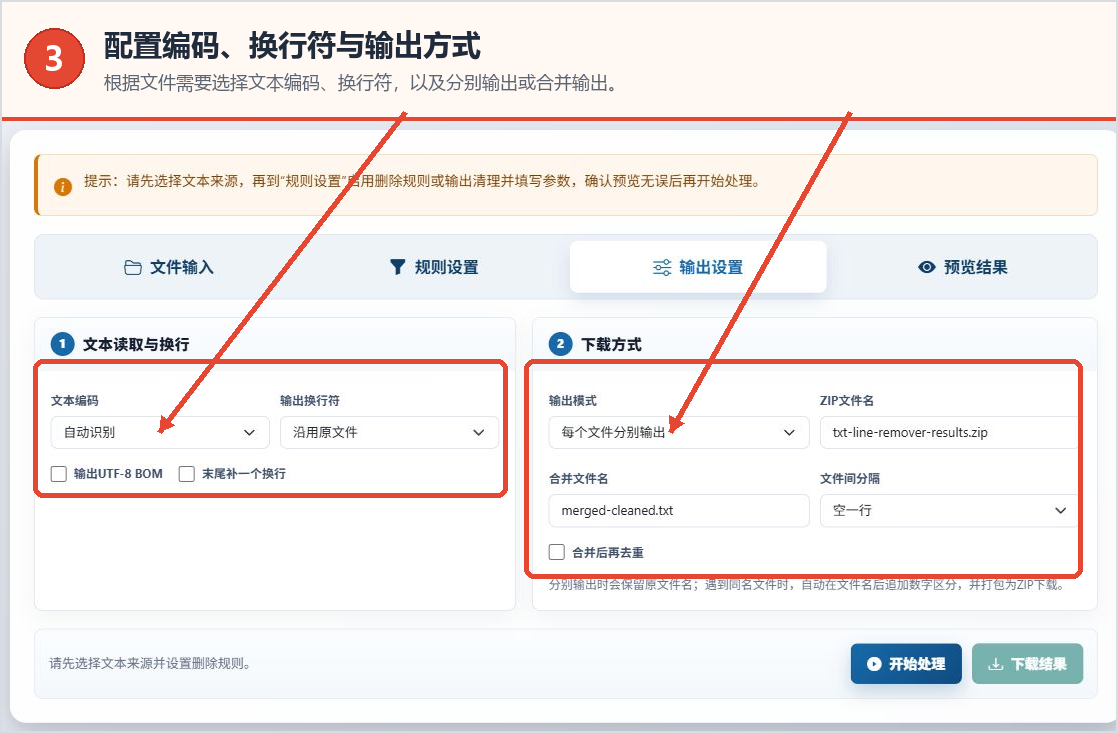Open the 输出模式 dropdown showing 每个文件分别输出

click(679, 432)
